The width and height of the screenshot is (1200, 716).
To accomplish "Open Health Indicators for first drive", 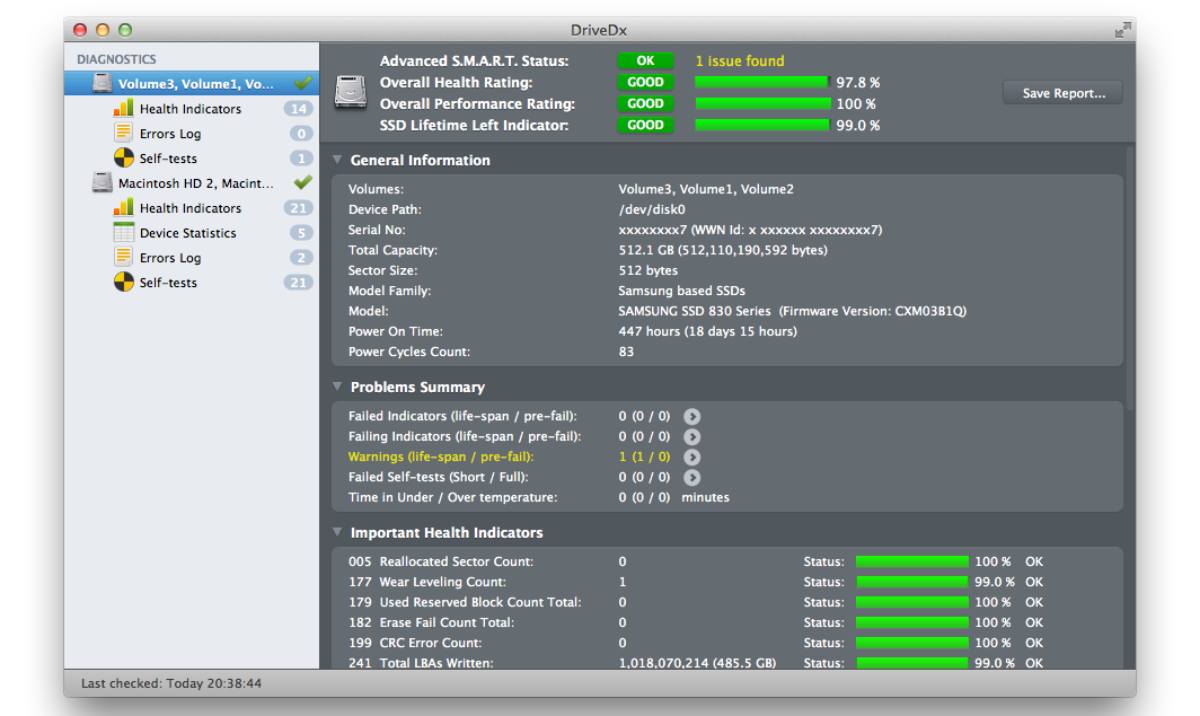I will [x=190, y=109].
